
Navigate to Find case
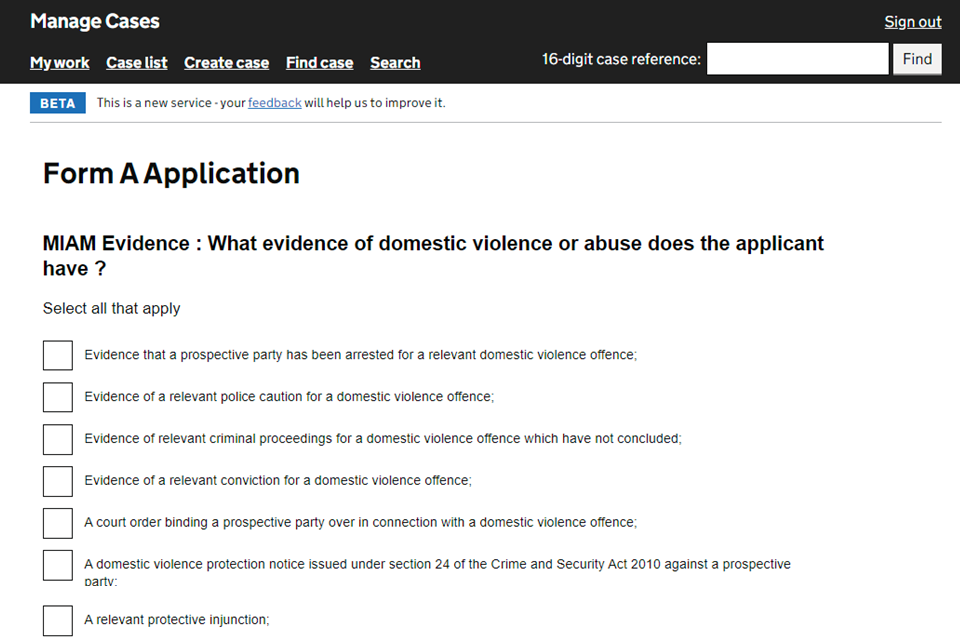319,63
